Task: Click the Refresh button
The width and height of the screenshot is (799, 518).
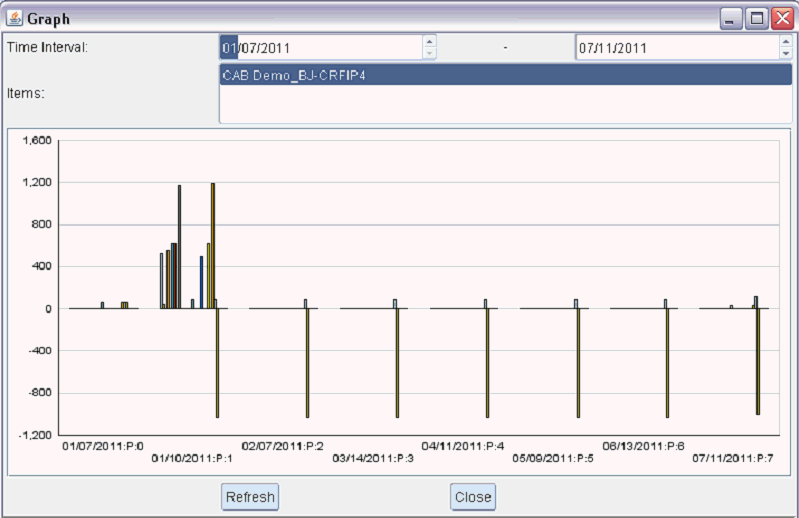Action: click(x=250, y=497)
